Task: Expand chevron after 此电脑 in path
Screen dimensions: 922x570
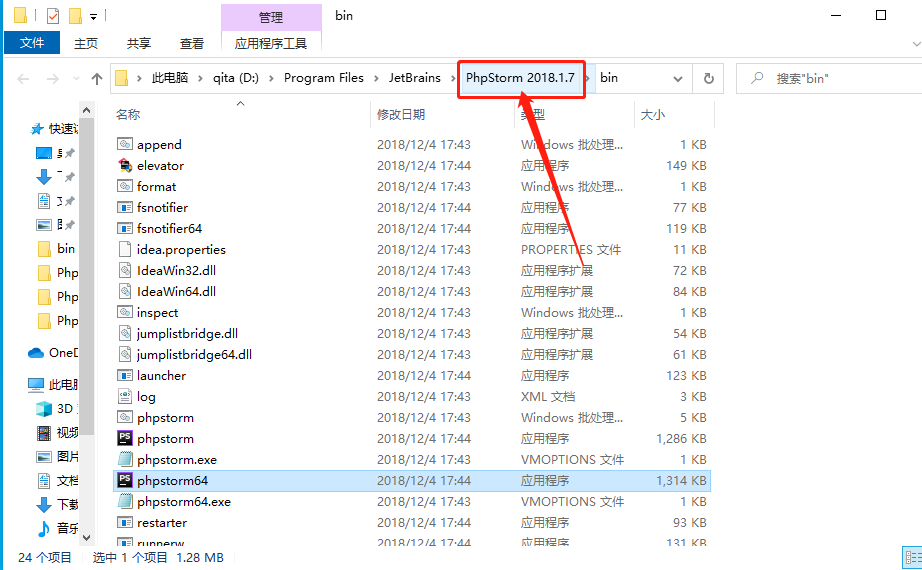Action: tap(200, 78)
